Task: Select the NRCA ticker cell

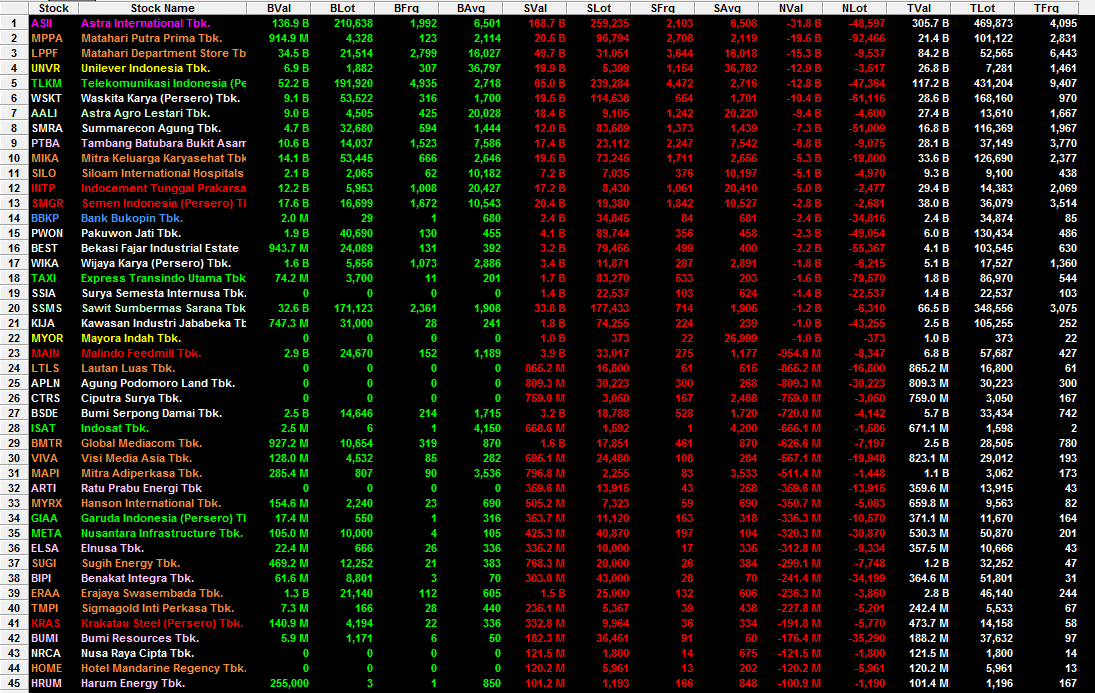Action: [x=45, y=654]
